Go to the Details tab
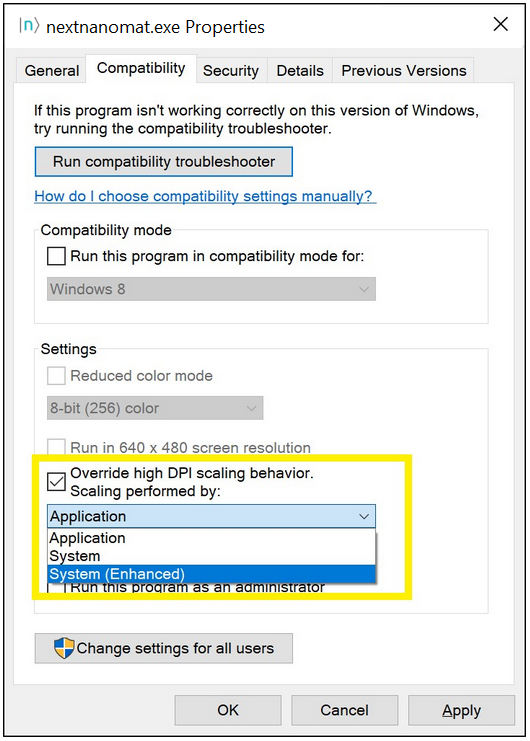Viewport: 530px width, 741px height. [300, 70]
